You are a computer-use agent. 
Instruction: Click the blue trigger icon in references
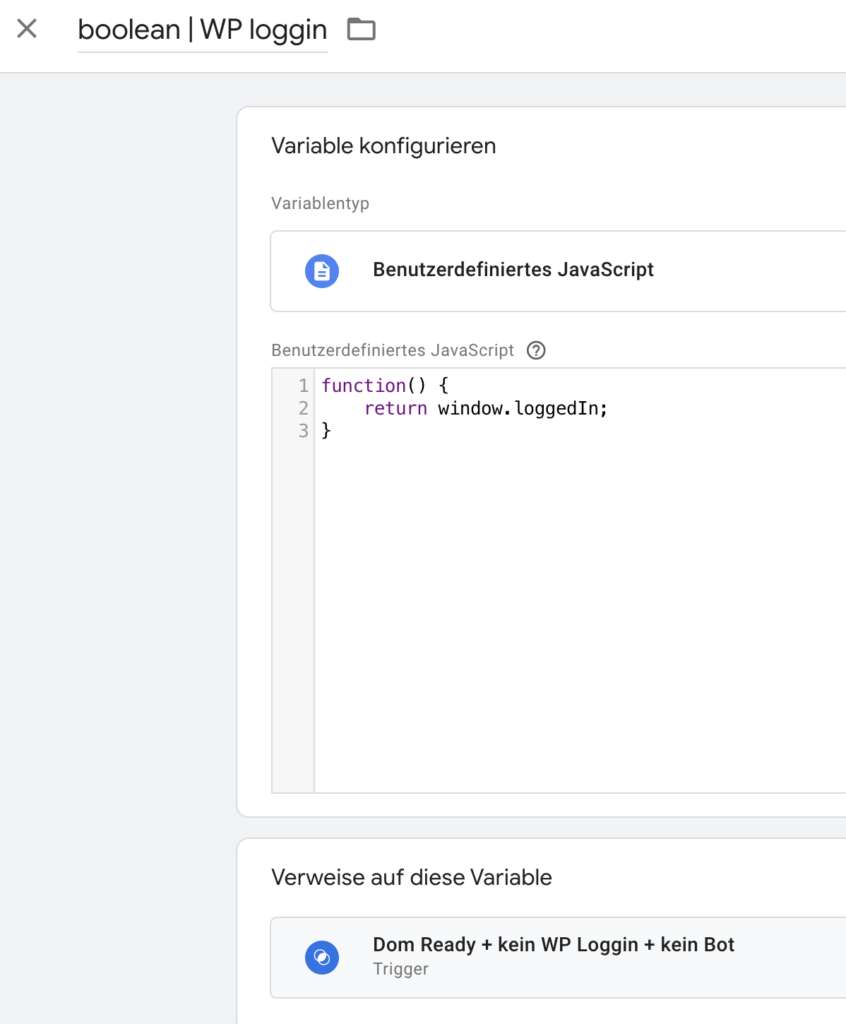point(322,957)
